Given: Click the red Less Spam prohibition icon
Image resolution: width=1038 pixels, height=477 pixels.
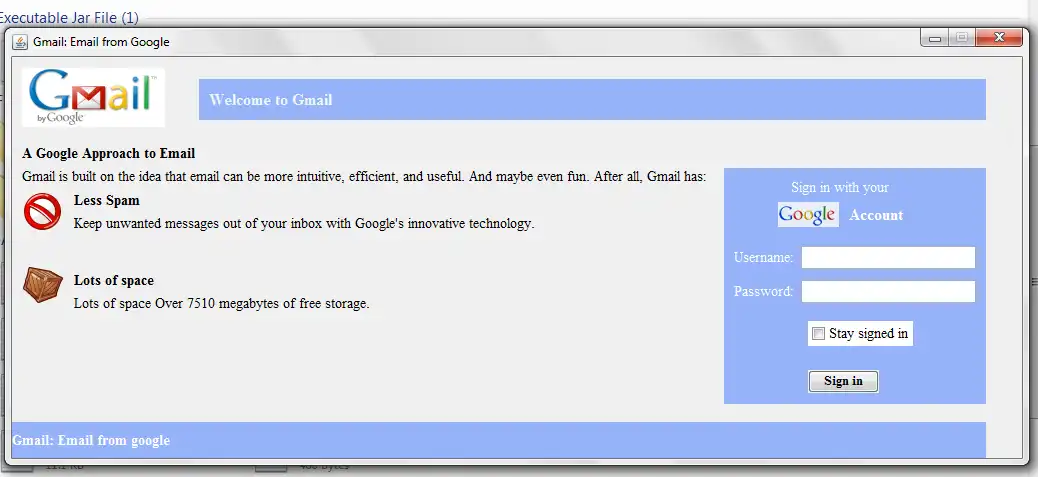Looking at the screenshot, I should [42, 211].
